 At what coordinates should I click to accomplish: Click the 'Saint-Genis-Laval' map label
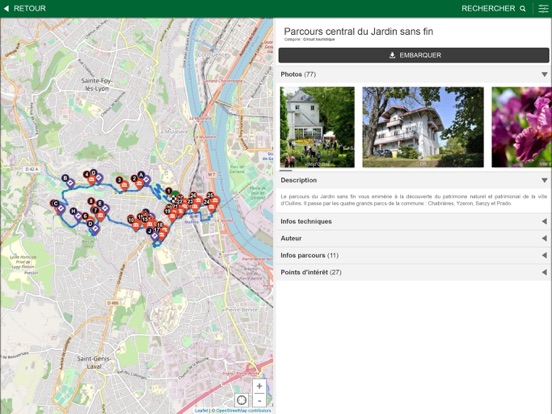94,362
